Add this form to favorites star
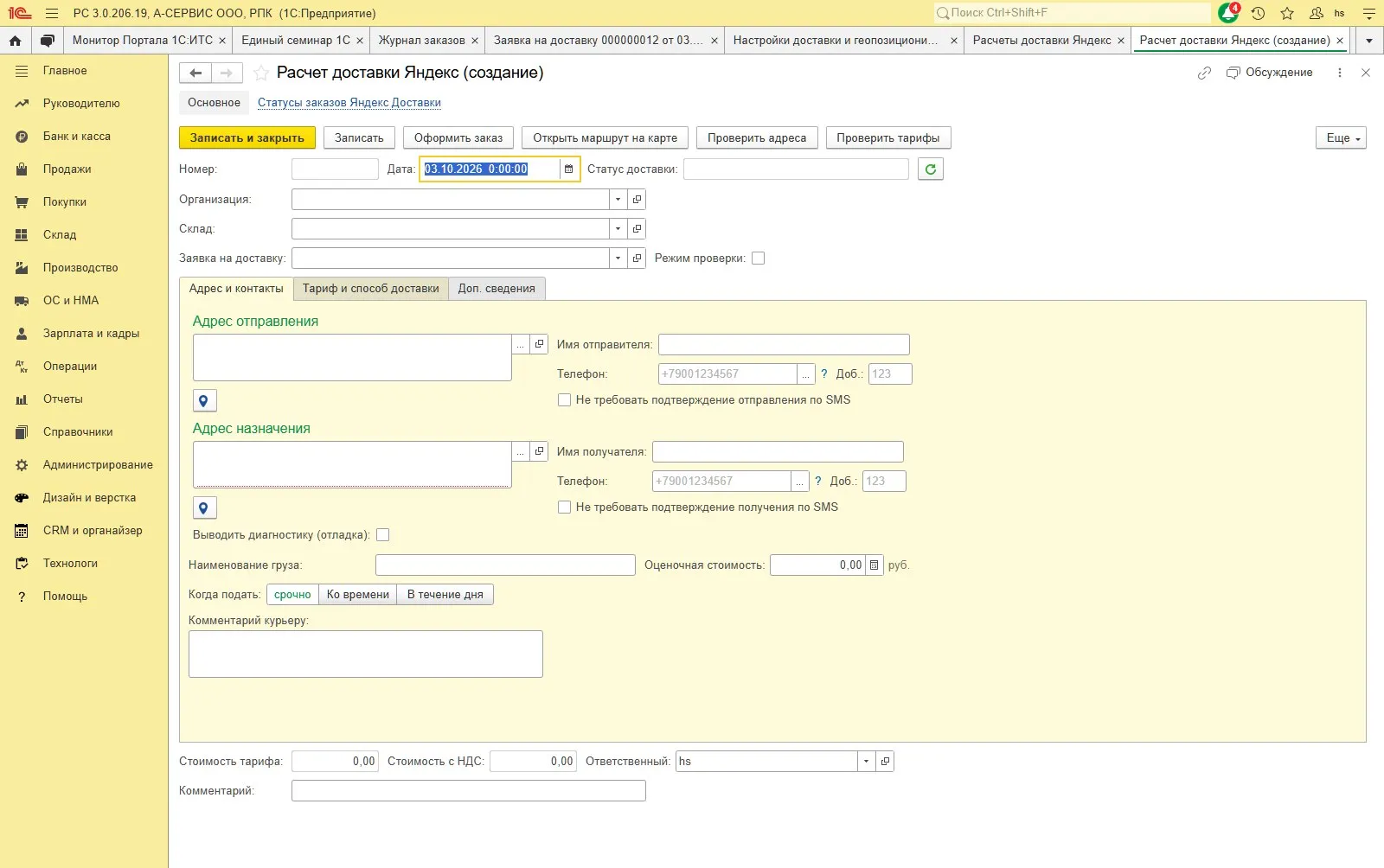This screenshot has height=868, width=1384. pos(260,73)
